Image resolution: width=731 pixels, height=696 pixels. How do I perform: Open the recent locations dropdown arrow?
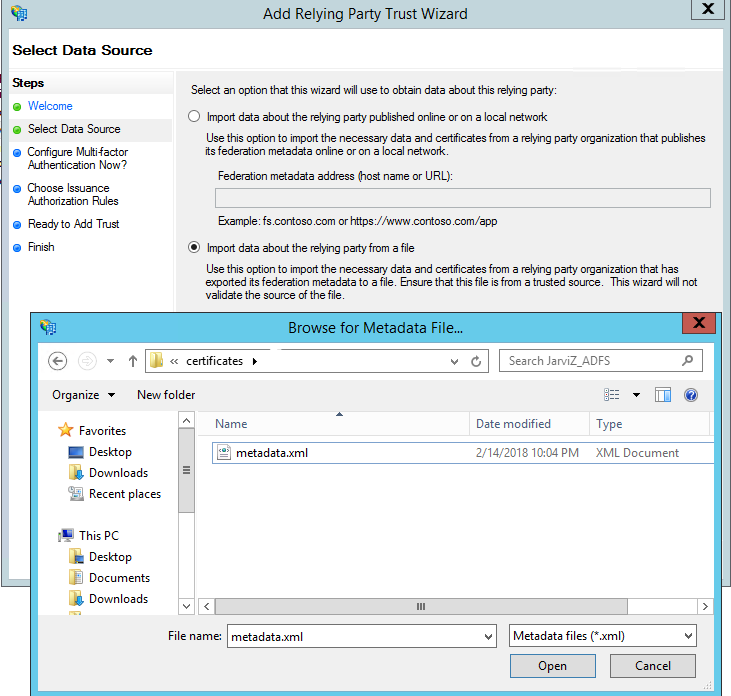110,361
